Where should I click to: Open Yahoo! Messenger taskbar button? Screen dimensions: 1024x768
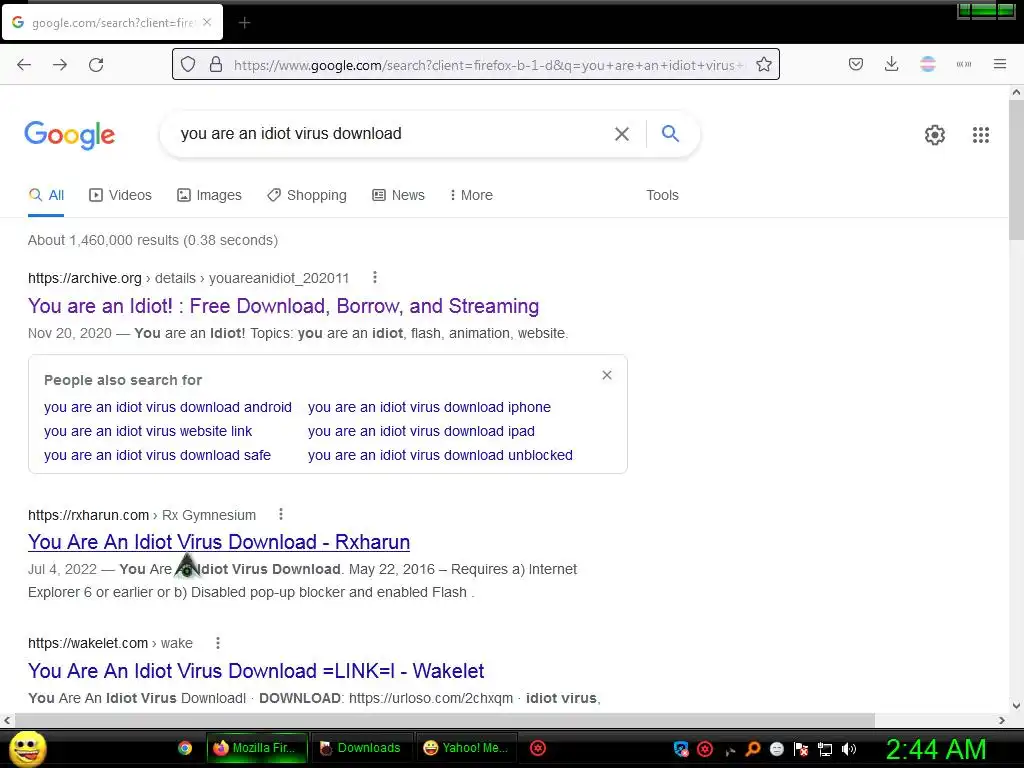click(x=466, y=748)
